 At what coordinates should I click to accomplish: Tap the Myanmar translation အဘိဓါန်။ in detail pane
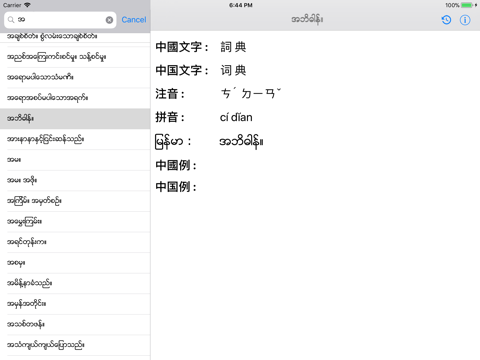coord(241,142)
